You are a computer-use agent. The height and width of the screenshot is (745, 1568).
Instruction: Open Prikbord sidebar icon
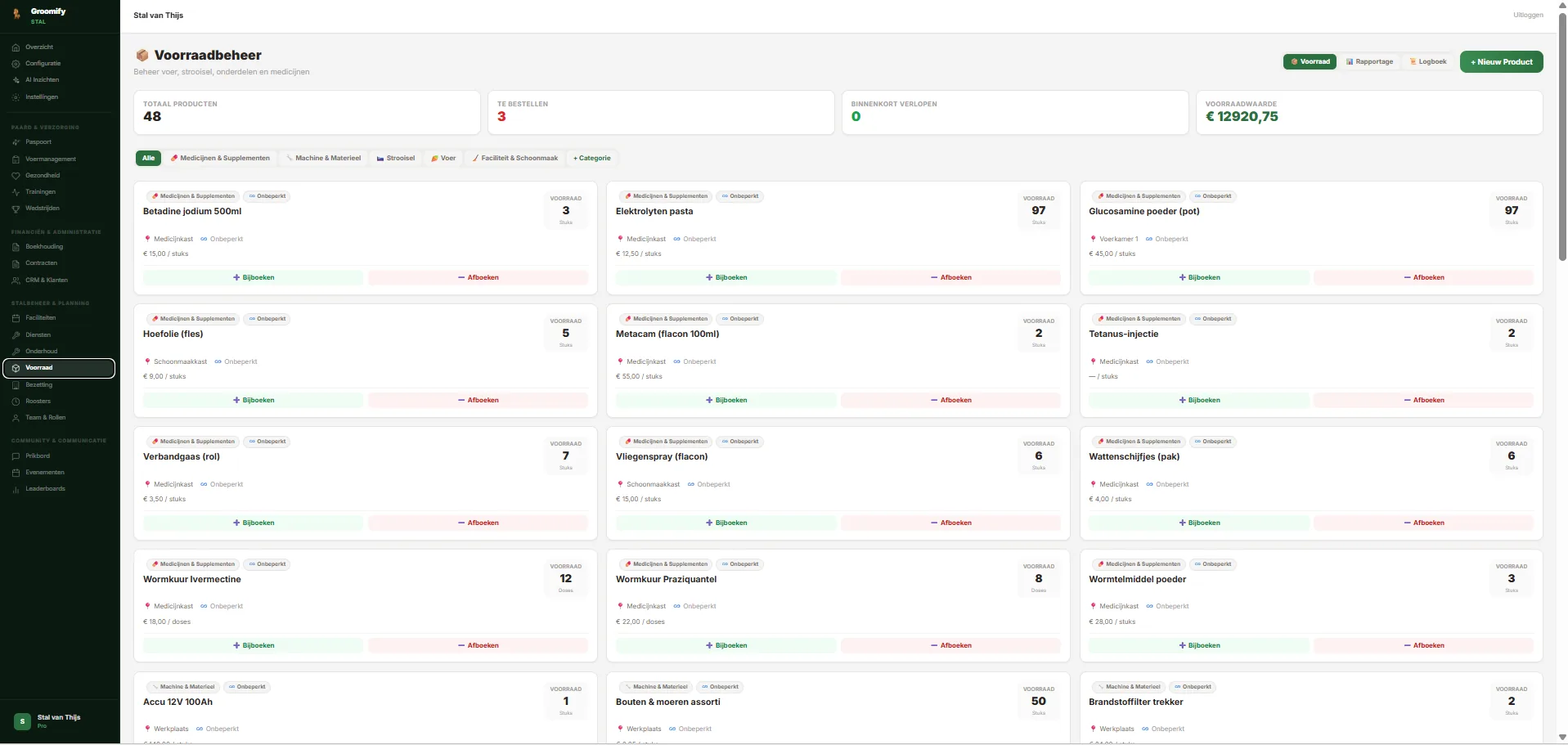tap(16, 456)
